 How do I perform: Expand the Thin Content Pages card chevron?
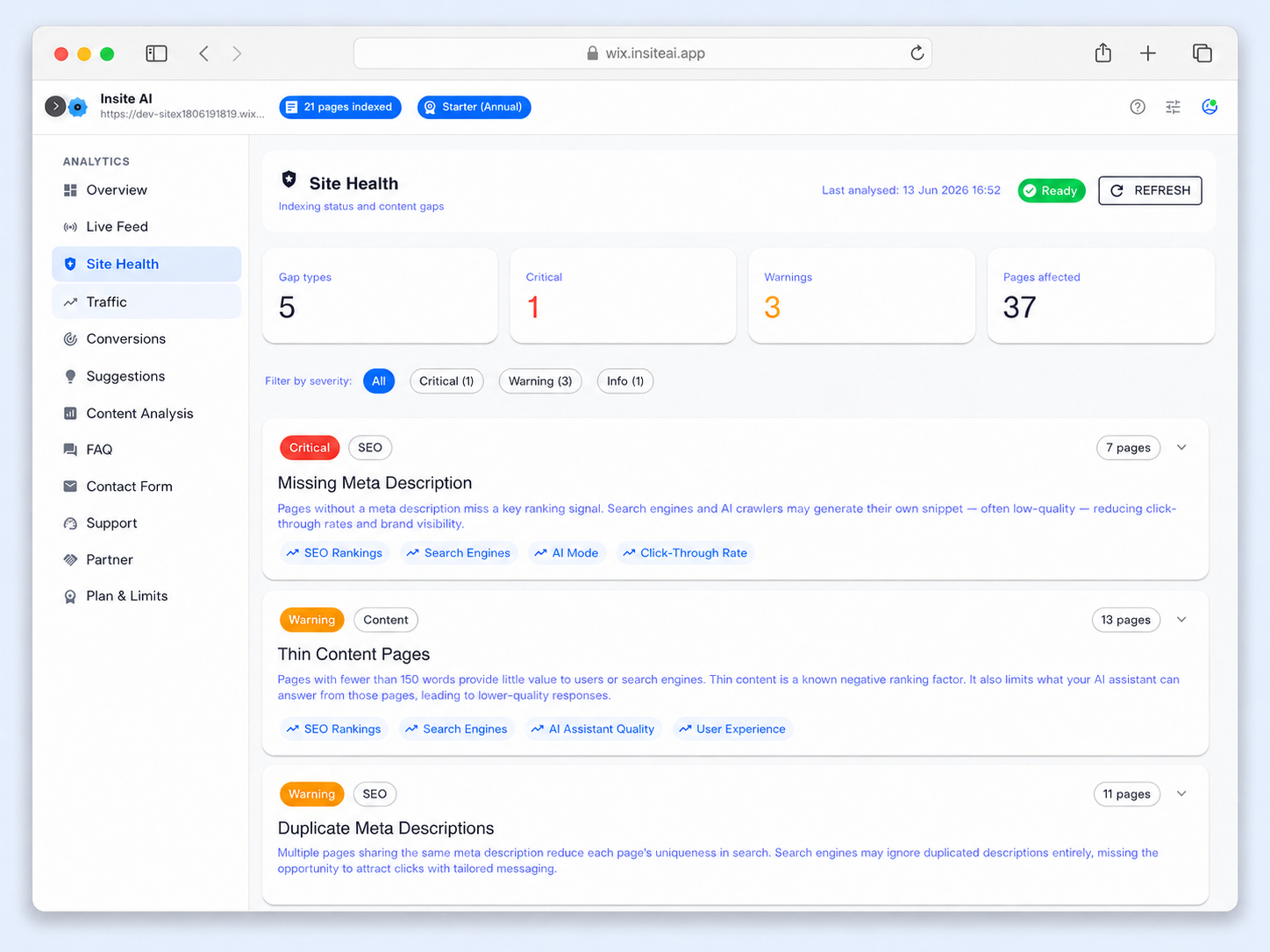(x=1181, y=620)
